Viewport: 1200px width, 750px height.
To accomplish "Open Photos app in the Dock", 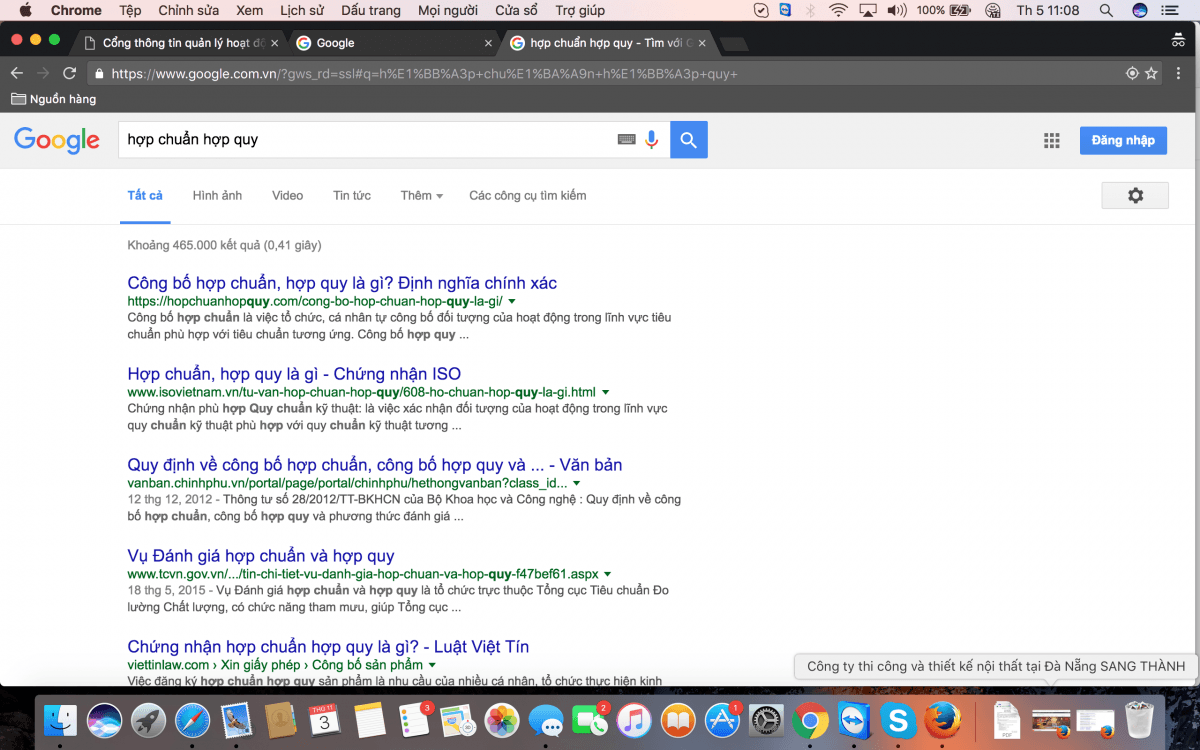I will coord(501,720).
